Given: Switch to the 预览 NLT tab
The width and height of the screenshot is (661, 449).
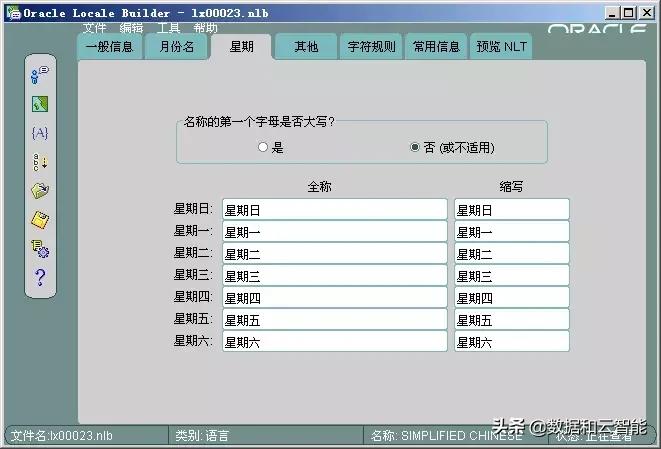Looking at the screenshot, I should (x=501, y=46).
